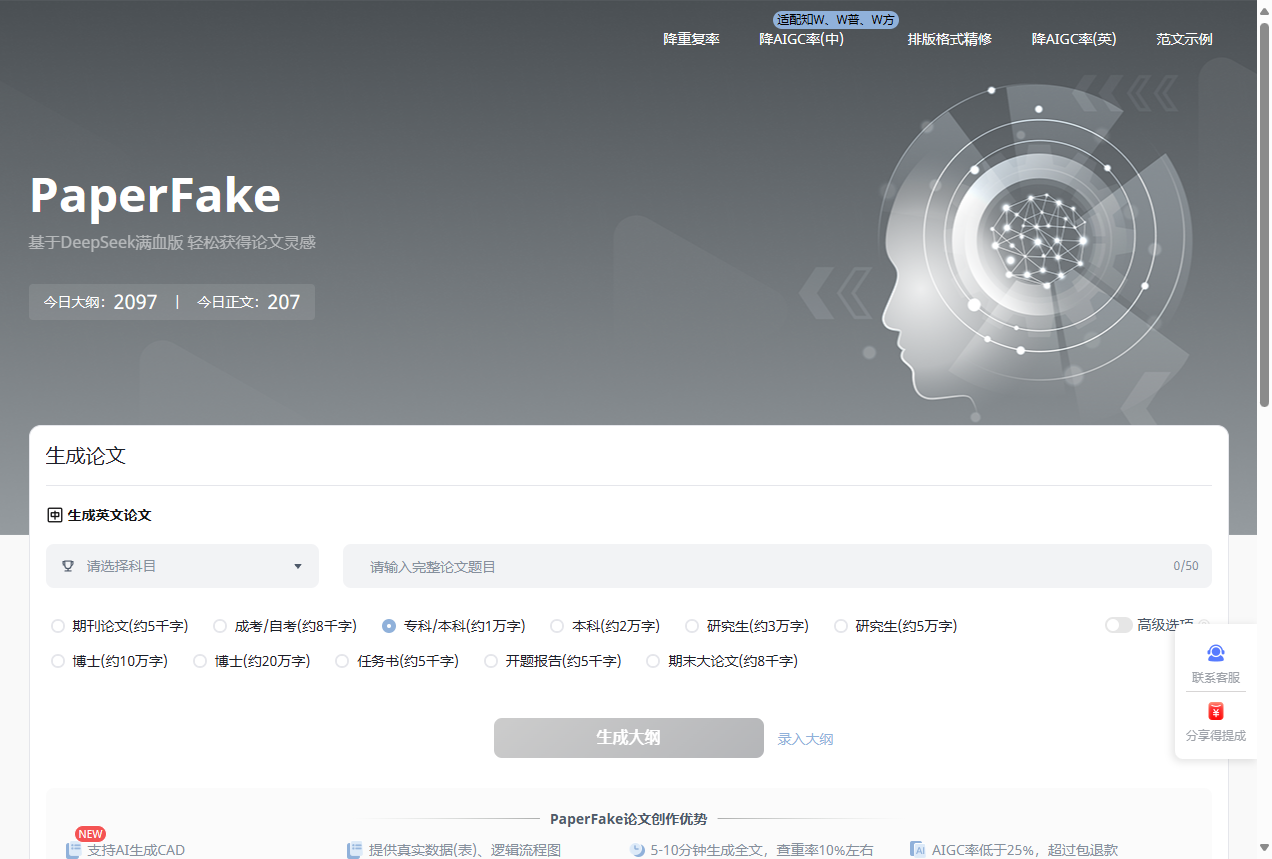Click the 联系客服 customer service icon
The height and width of the screenshot is (859, 1272).
click(x=1215, y=653)
